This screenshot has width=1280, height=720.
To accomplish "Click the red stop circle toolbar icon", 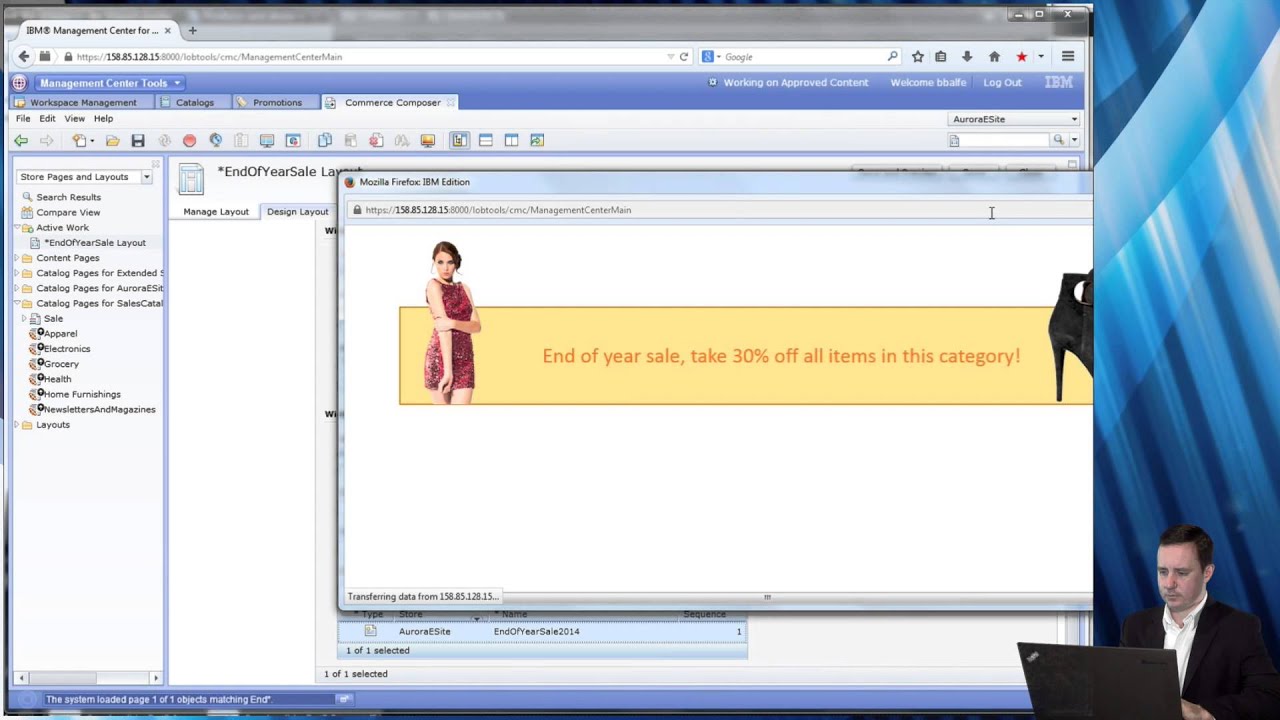I will (x=189, y=141).
